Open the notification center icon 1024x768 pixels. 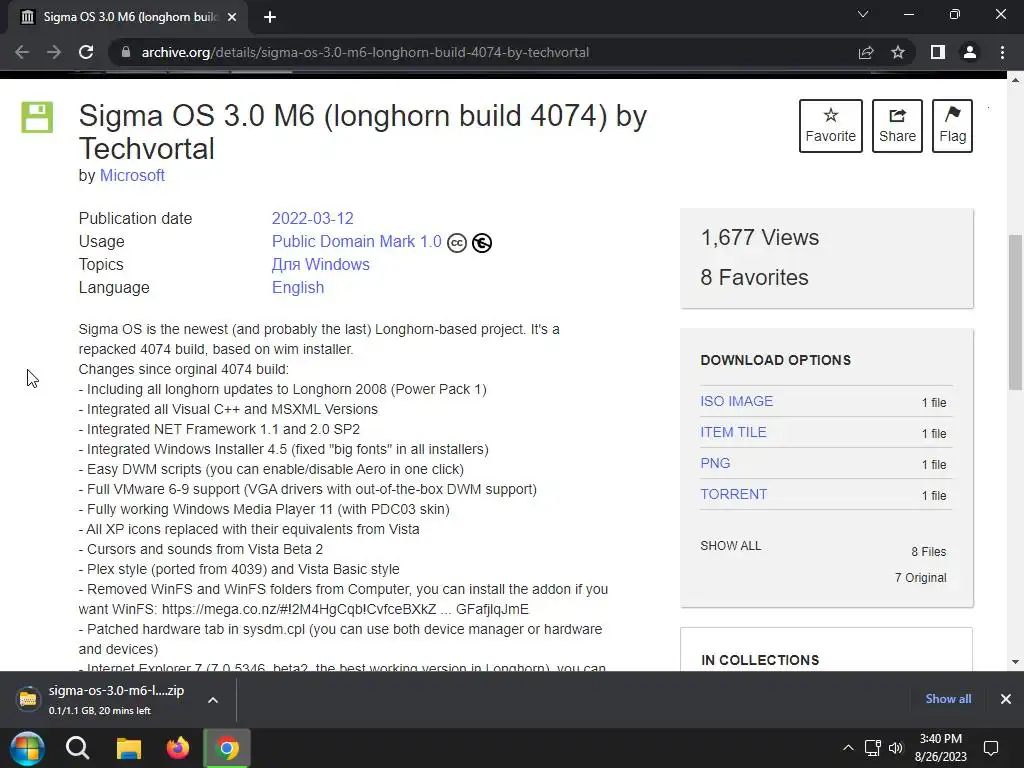(991, 748)
